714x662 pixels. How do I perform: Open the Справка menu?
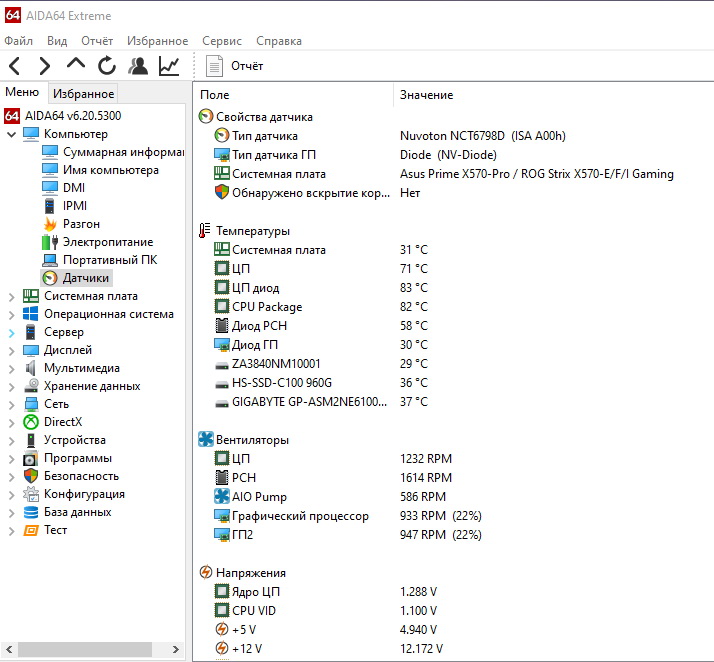(x=279, y=41)
